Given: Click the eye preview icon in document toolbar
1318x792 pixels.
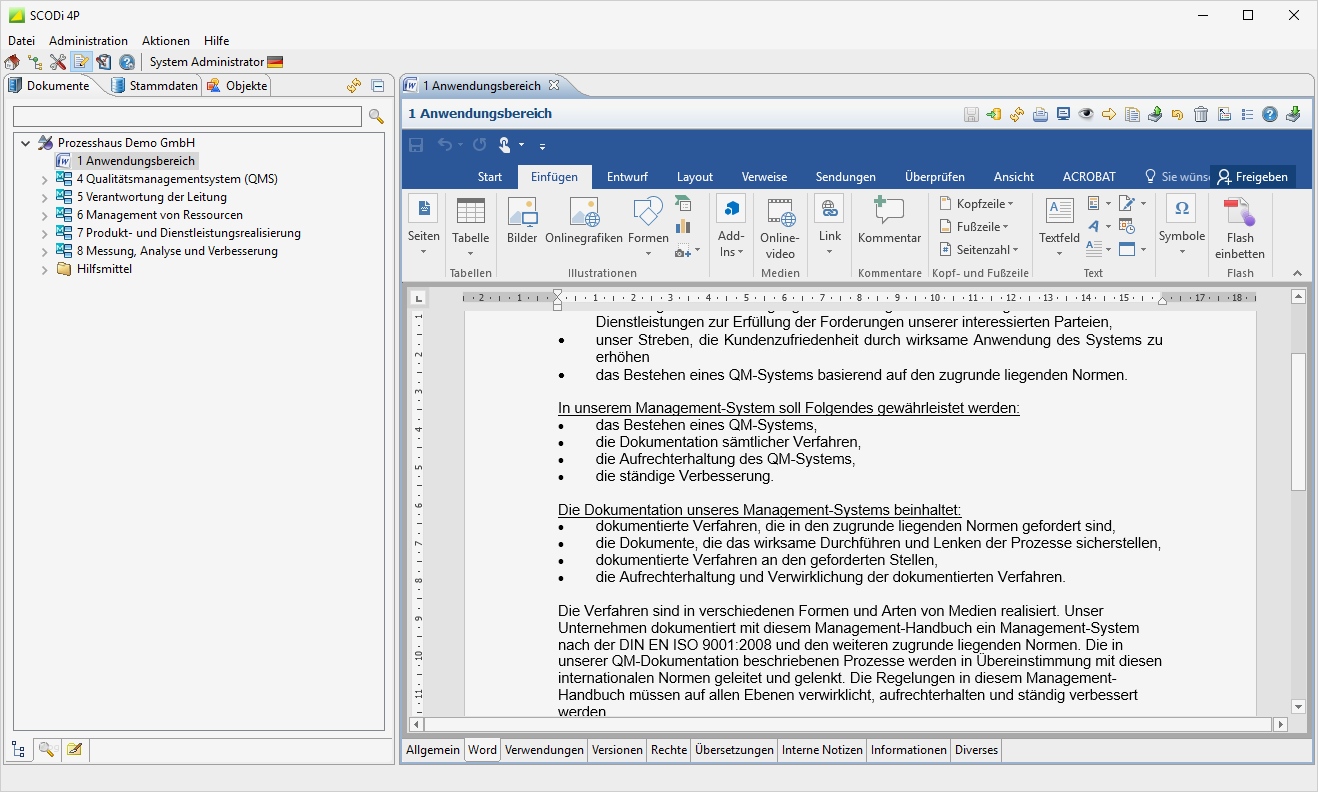Looking at the screenshot, I should pos(1086,114).
